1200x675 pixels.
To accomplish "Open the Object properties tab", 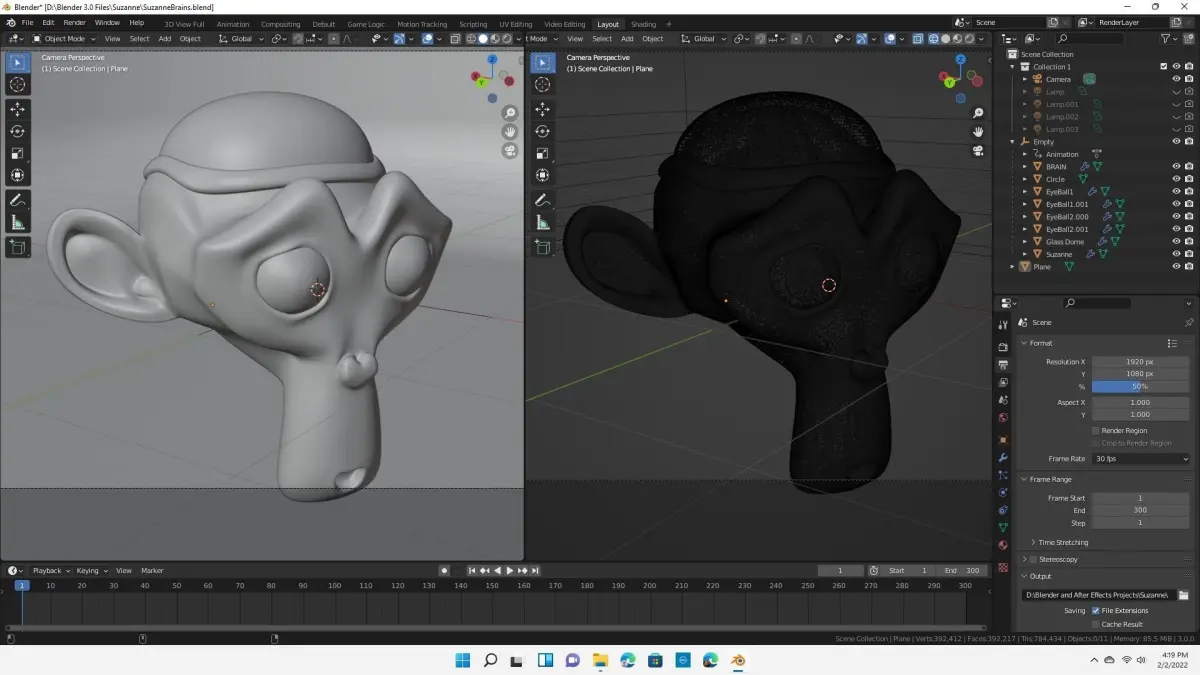I will tap(1003, 439).
